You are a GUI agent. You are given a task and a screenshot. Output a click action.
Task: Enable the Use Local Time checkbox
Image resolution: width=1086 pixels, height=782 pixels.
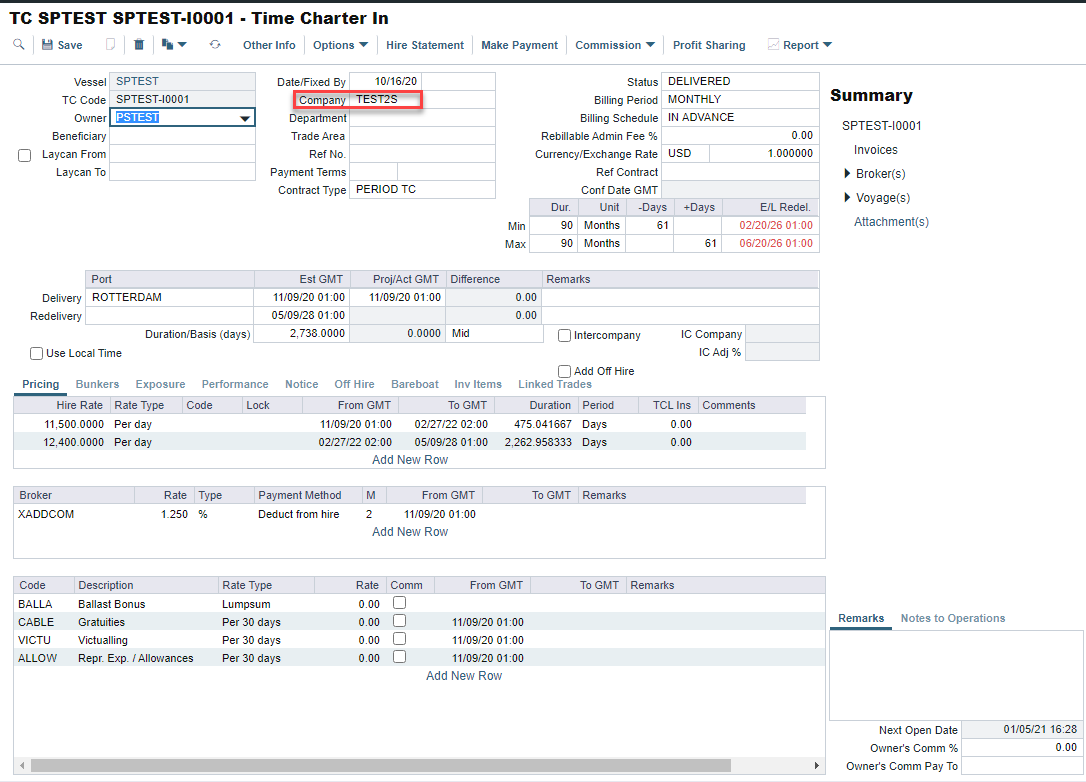click(37, 353)
